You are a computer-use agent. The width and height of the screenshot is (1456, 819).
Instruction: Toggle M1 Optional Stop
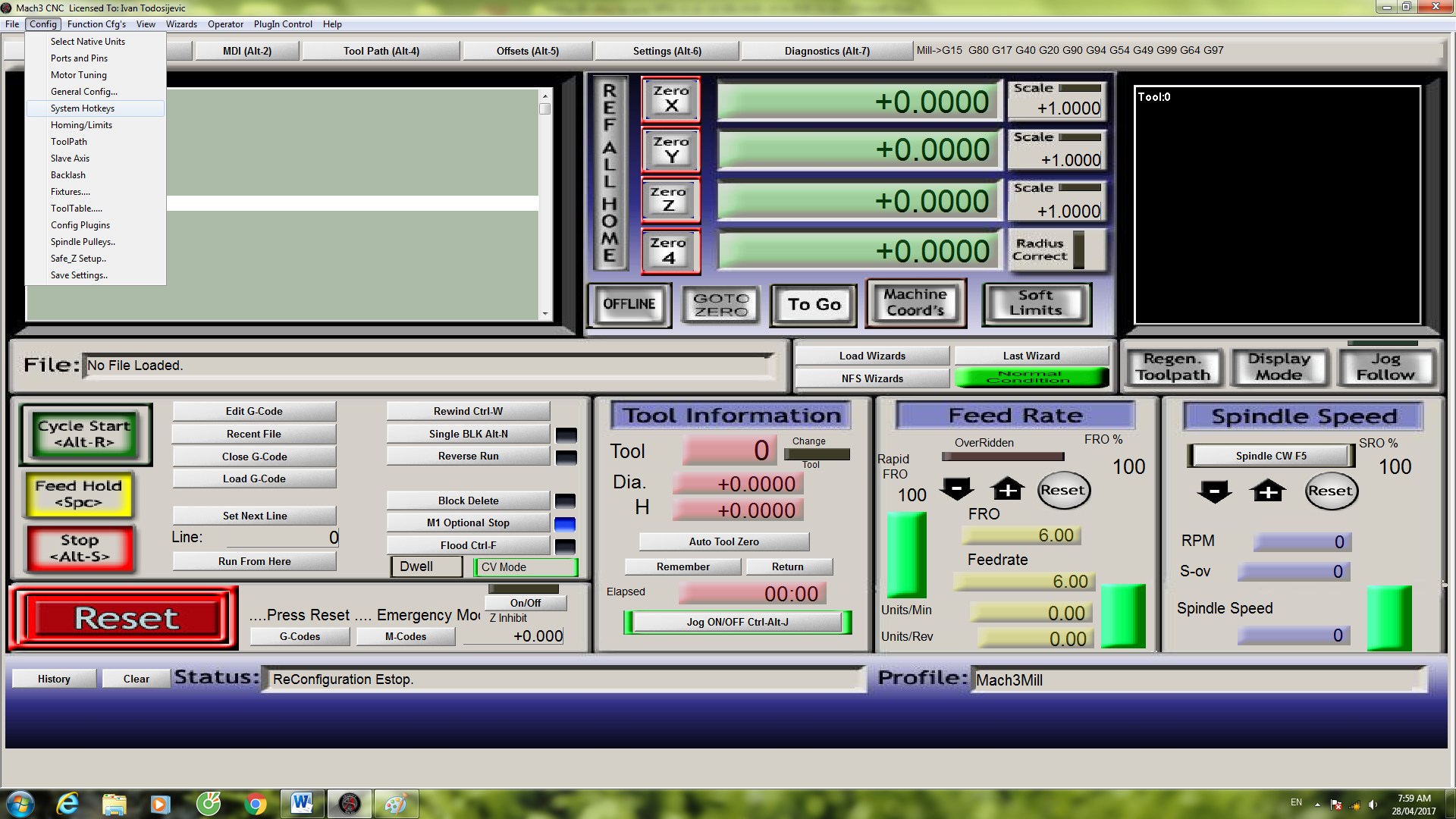(468, 522)
